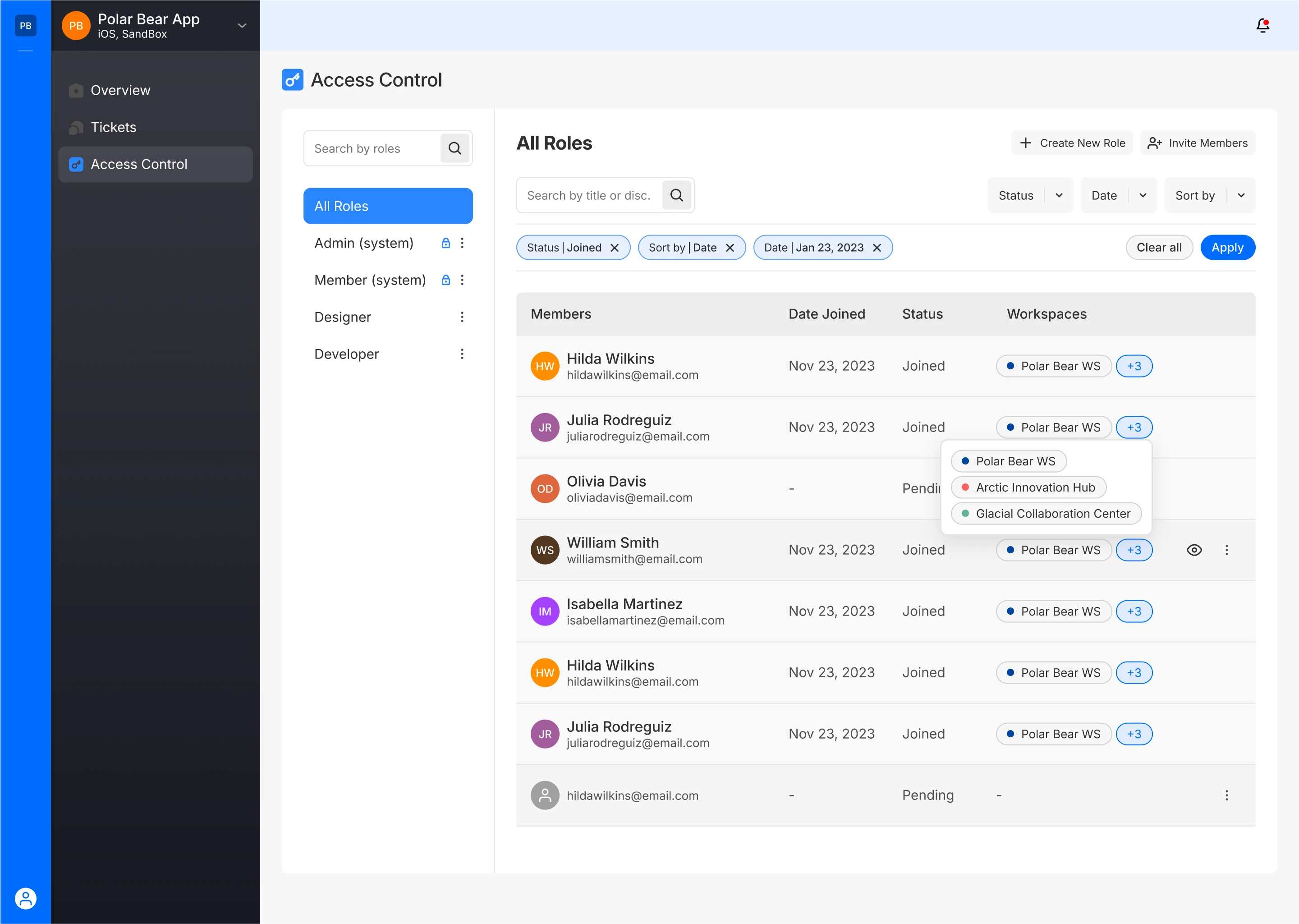Click the search icon in roles search box
This screenshot has width=1299, height=924.
[454, 148]
